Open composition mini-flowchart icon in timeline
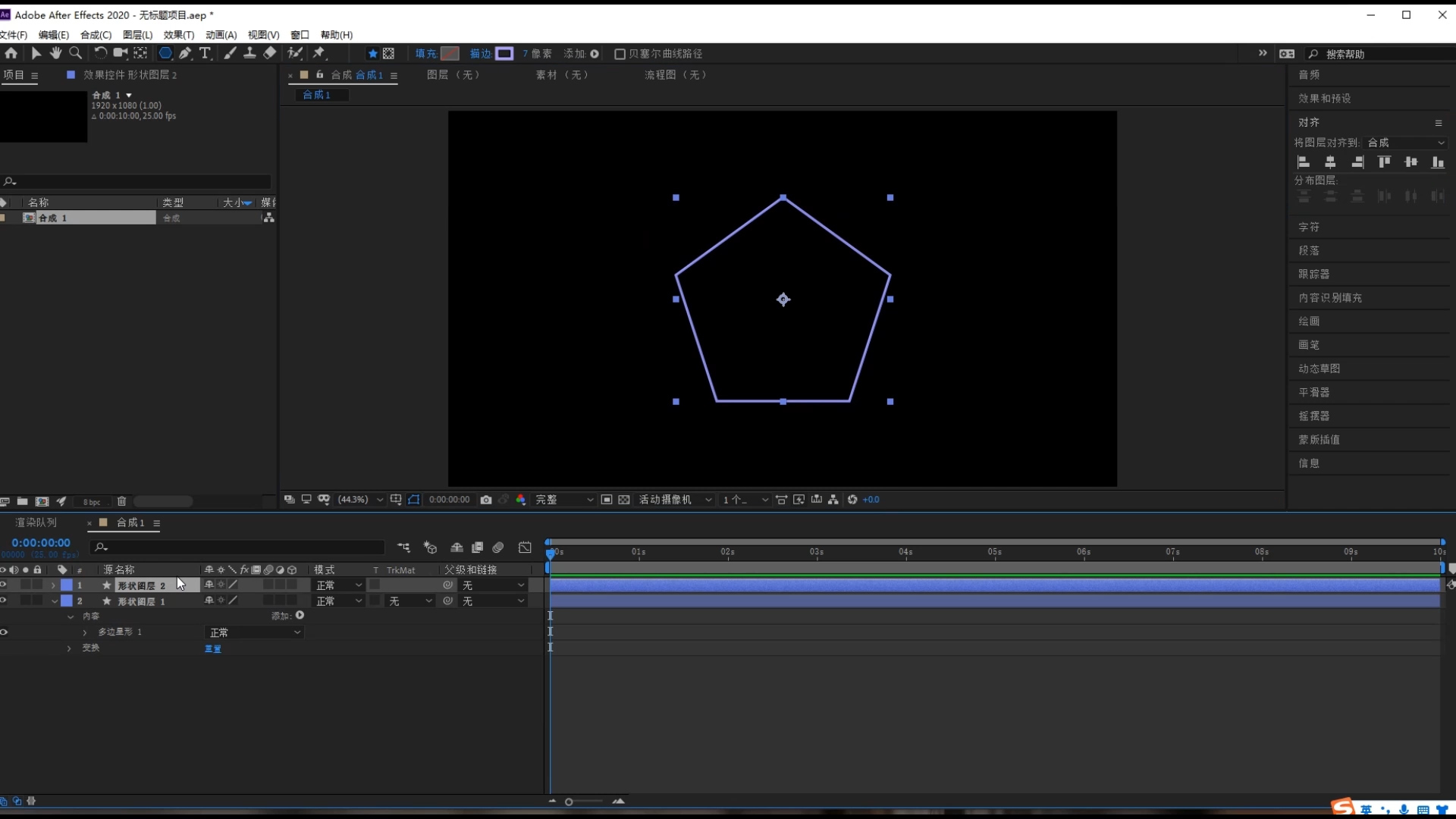The height and width of the screenshot is (819, 1456). click(403, 548)
